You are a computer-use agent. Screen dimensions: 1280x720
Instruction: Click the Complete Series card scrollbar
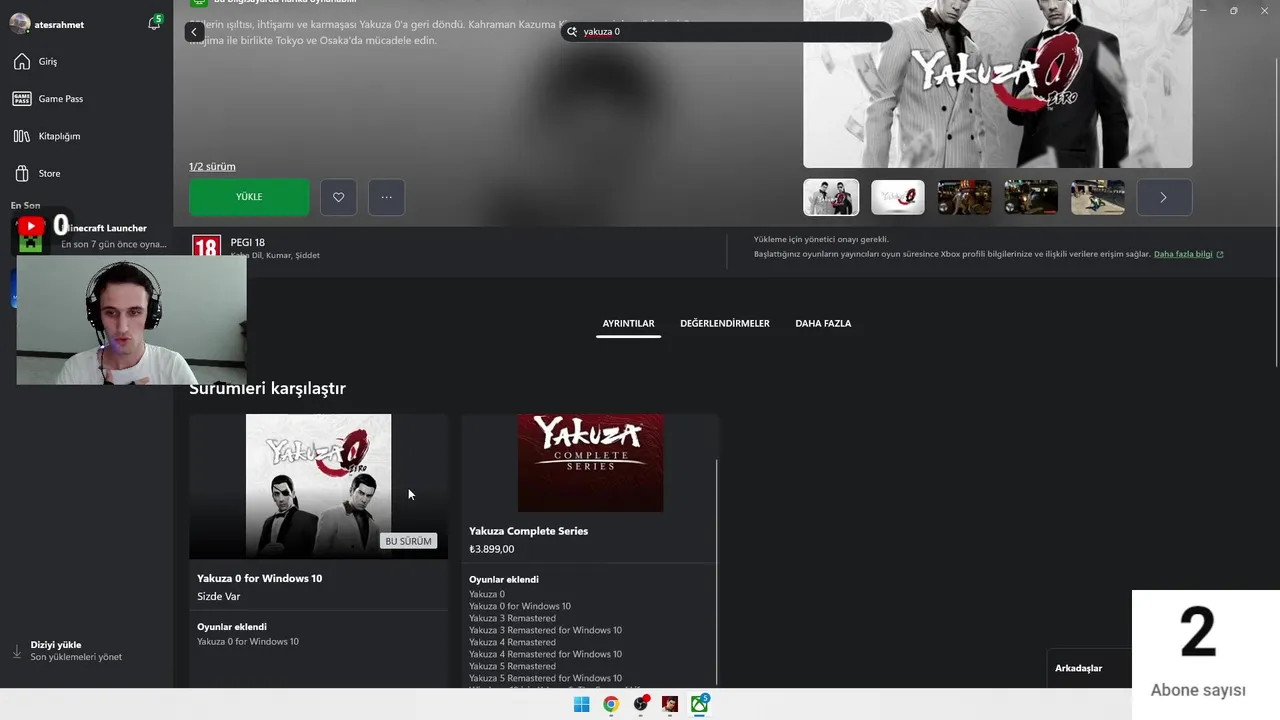pyautogui.click(x=717, y=572)
